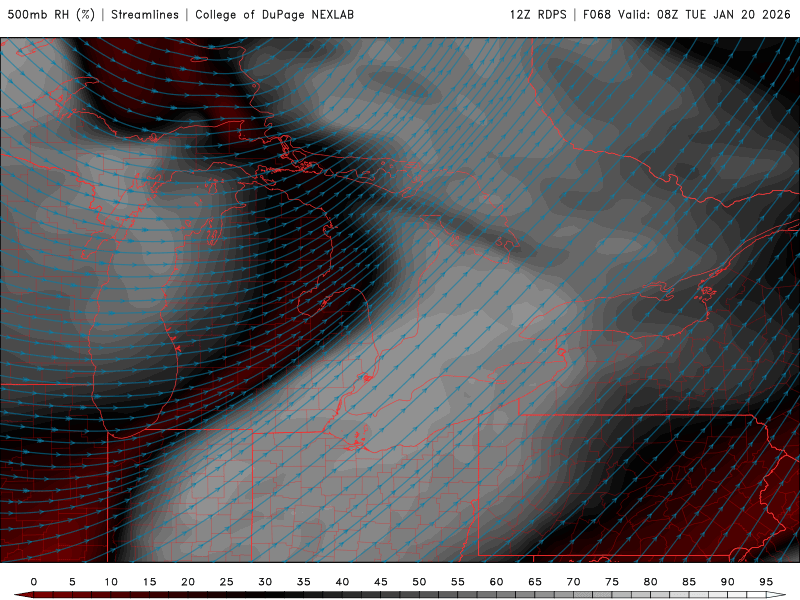Click the 95 label on the color scale

[x=766, y=582]
